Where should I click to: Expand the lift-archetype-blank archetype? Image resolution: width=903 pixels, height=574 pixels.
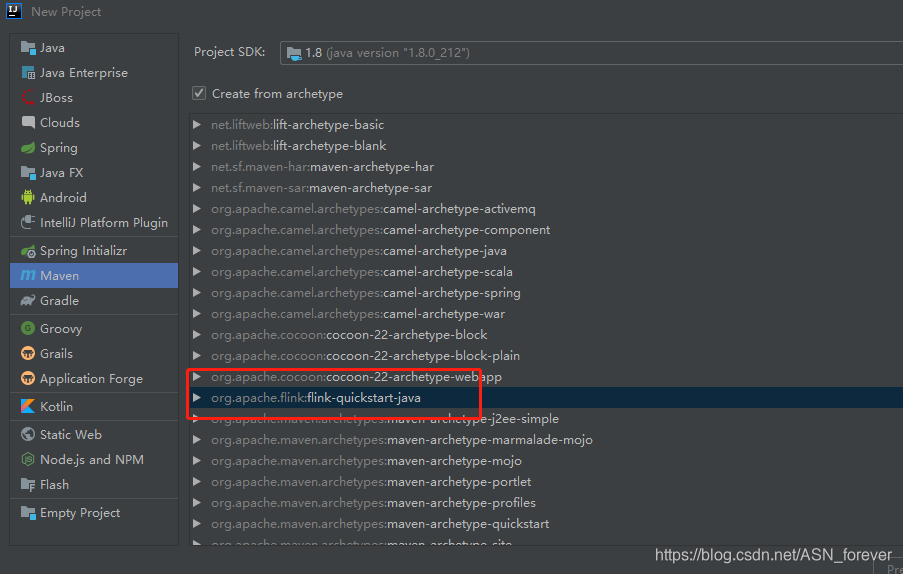(x=197, y=146)
